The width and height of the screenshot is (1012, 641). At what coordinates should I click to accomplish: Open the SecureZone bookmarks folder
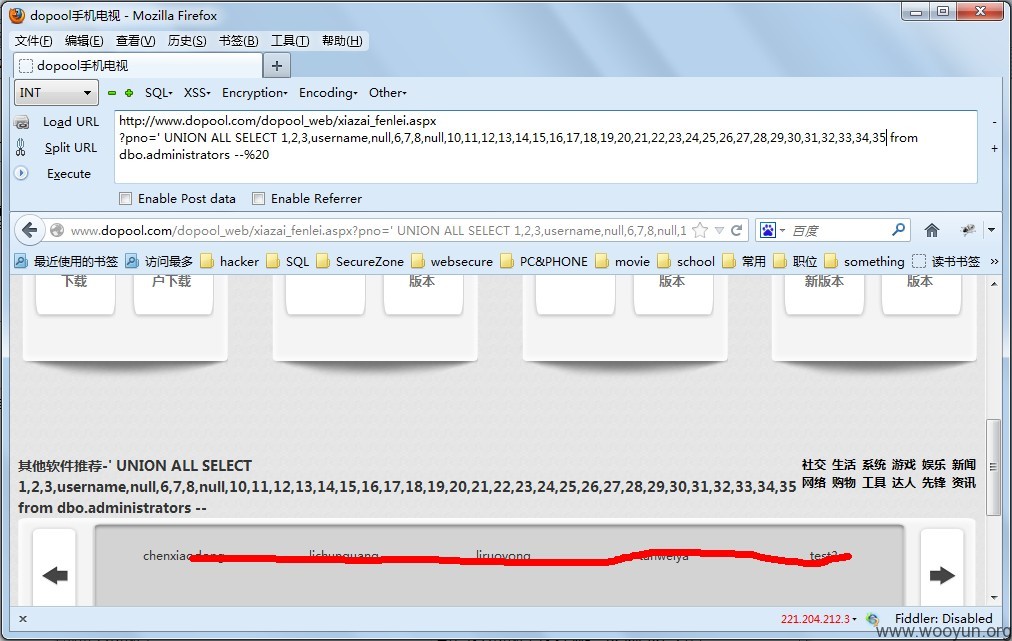click(360, 261)
